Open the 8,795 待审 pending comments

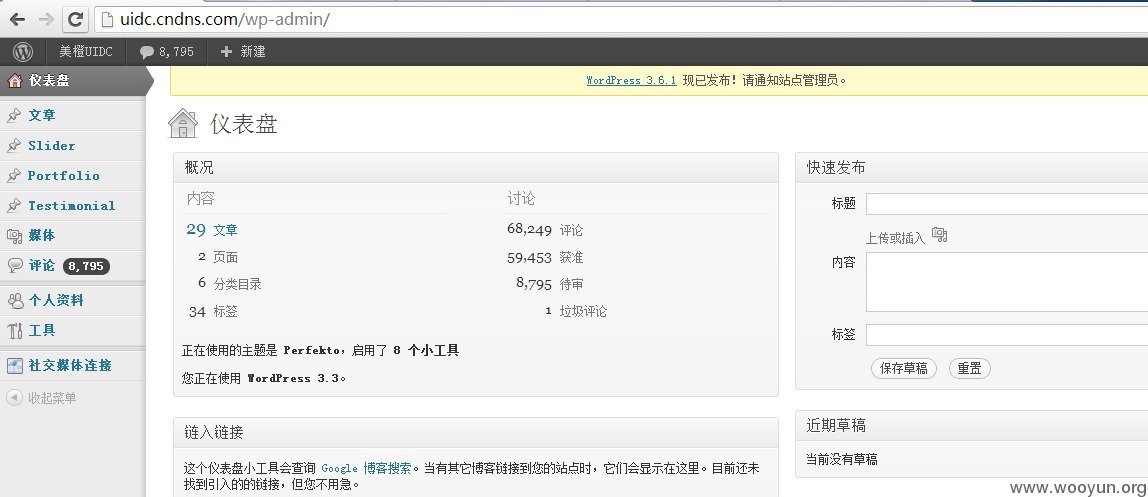pyautogui.click(x=550, y=284)
